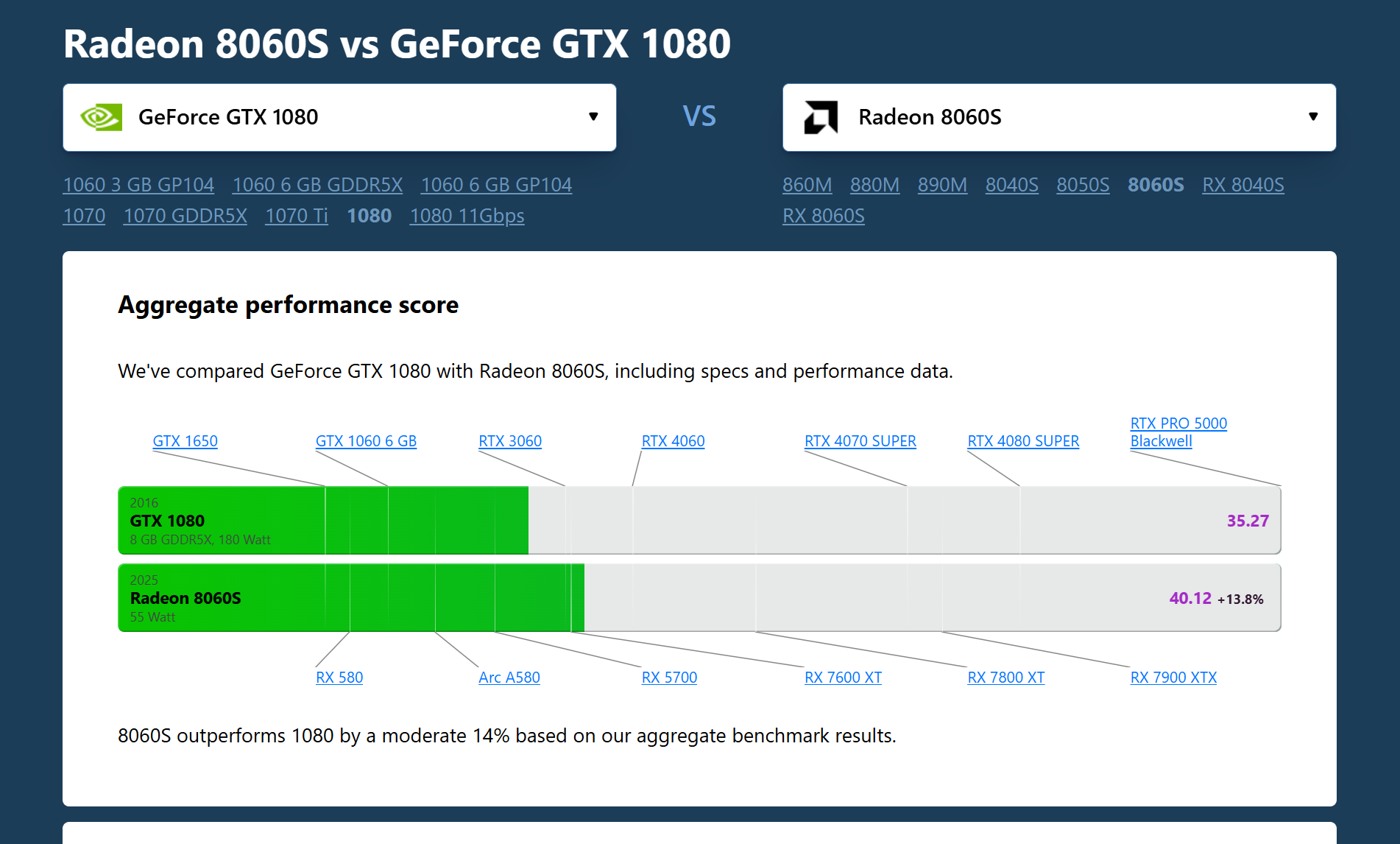This screenshot has height=844, width=1400.
Task: Click the Aggregate performance score heading
Action: click(288, 305)
